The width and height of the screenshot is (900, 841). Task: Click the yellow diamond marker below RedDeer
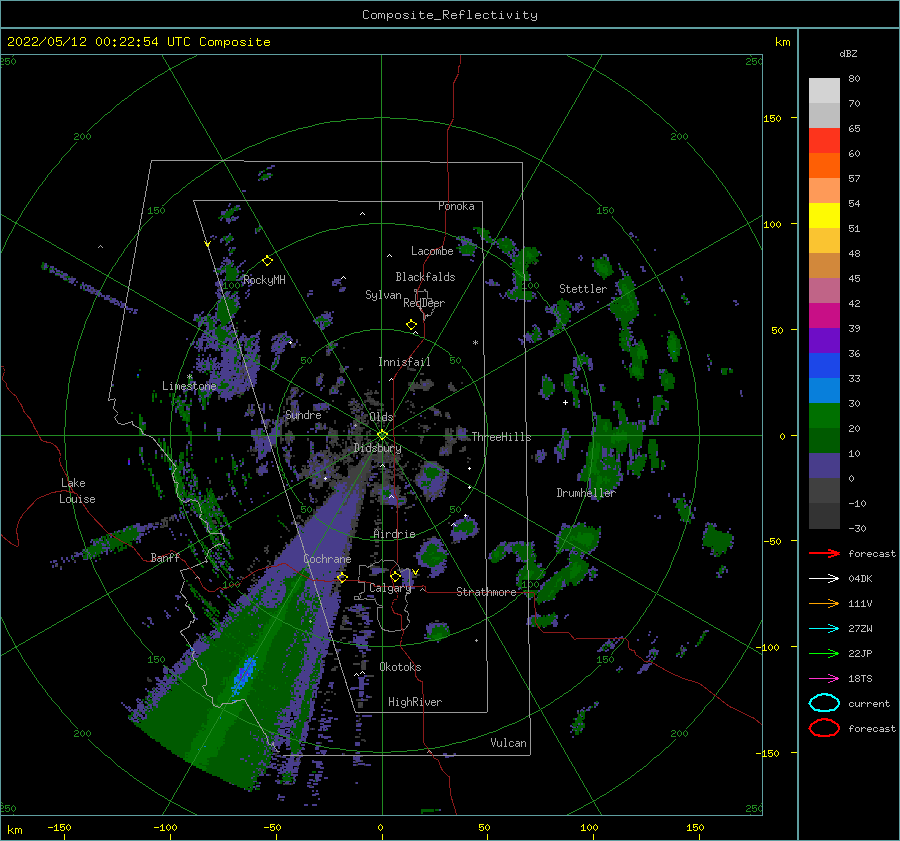coord(411,325)
